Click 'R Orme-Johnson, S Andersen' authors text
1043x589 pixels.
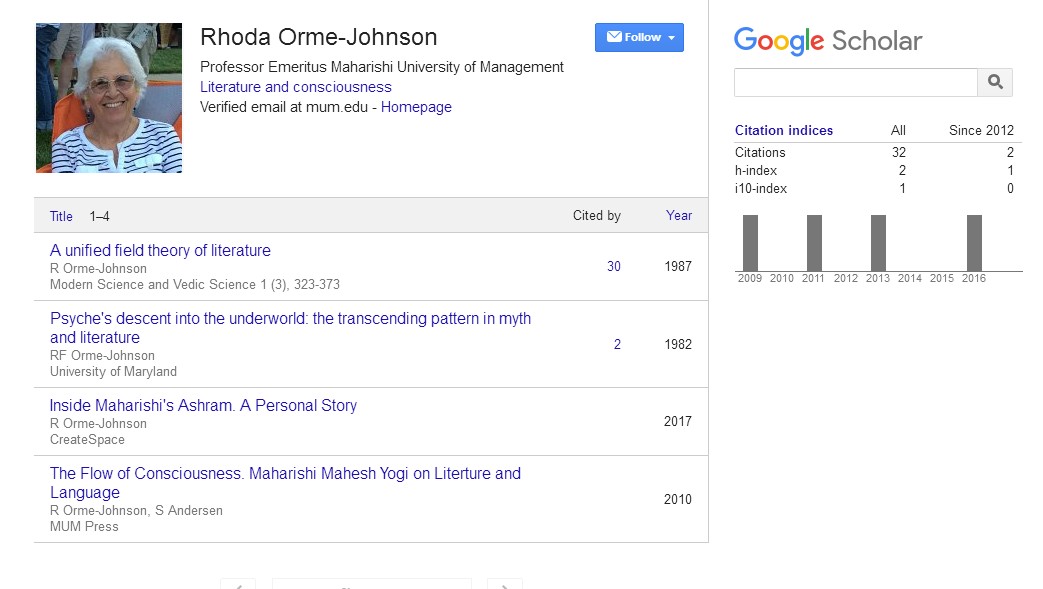click(x=136, y=510)
